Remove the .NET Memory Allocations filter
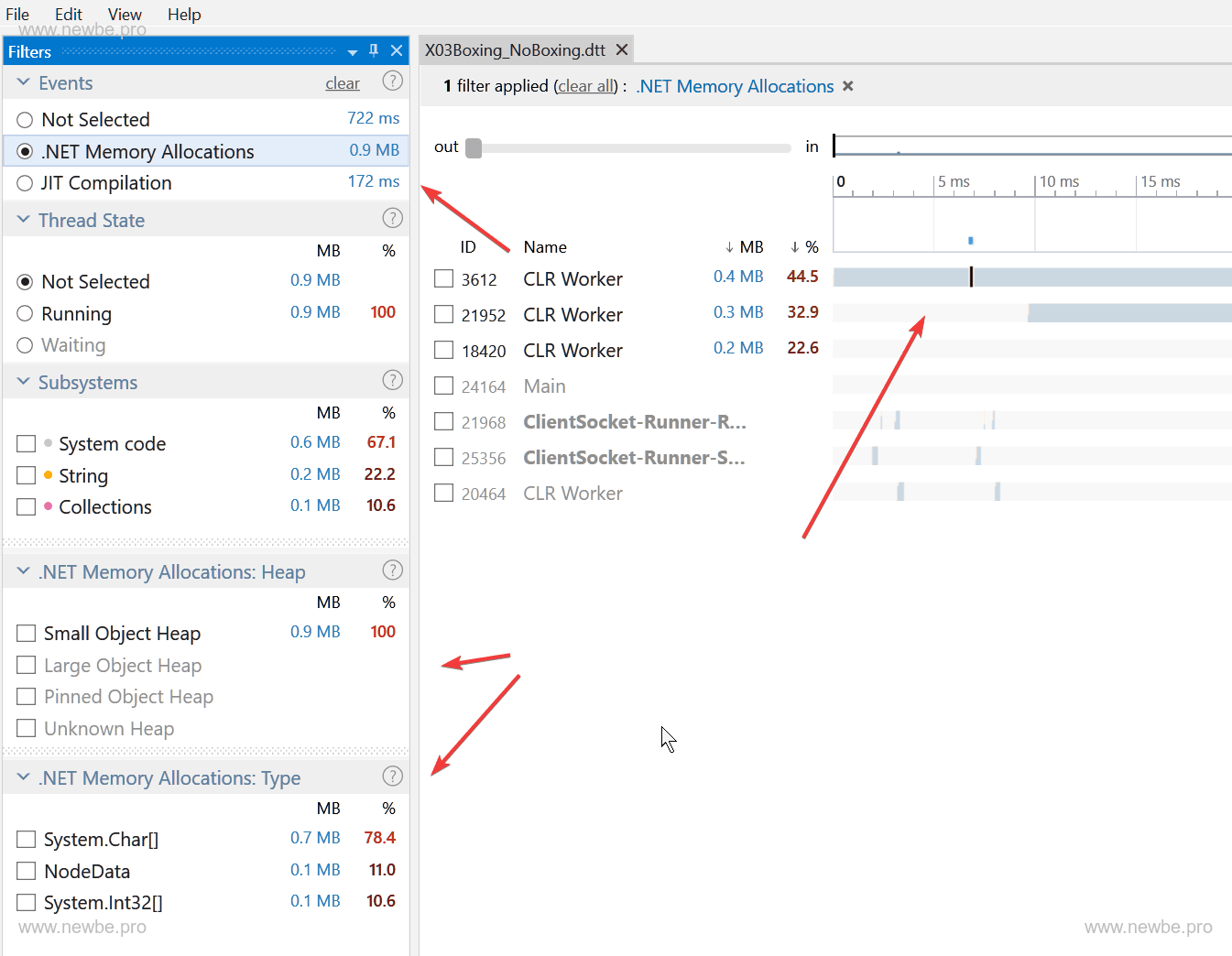The width and height of the screenshot is (1232, 956). [848, 86]
